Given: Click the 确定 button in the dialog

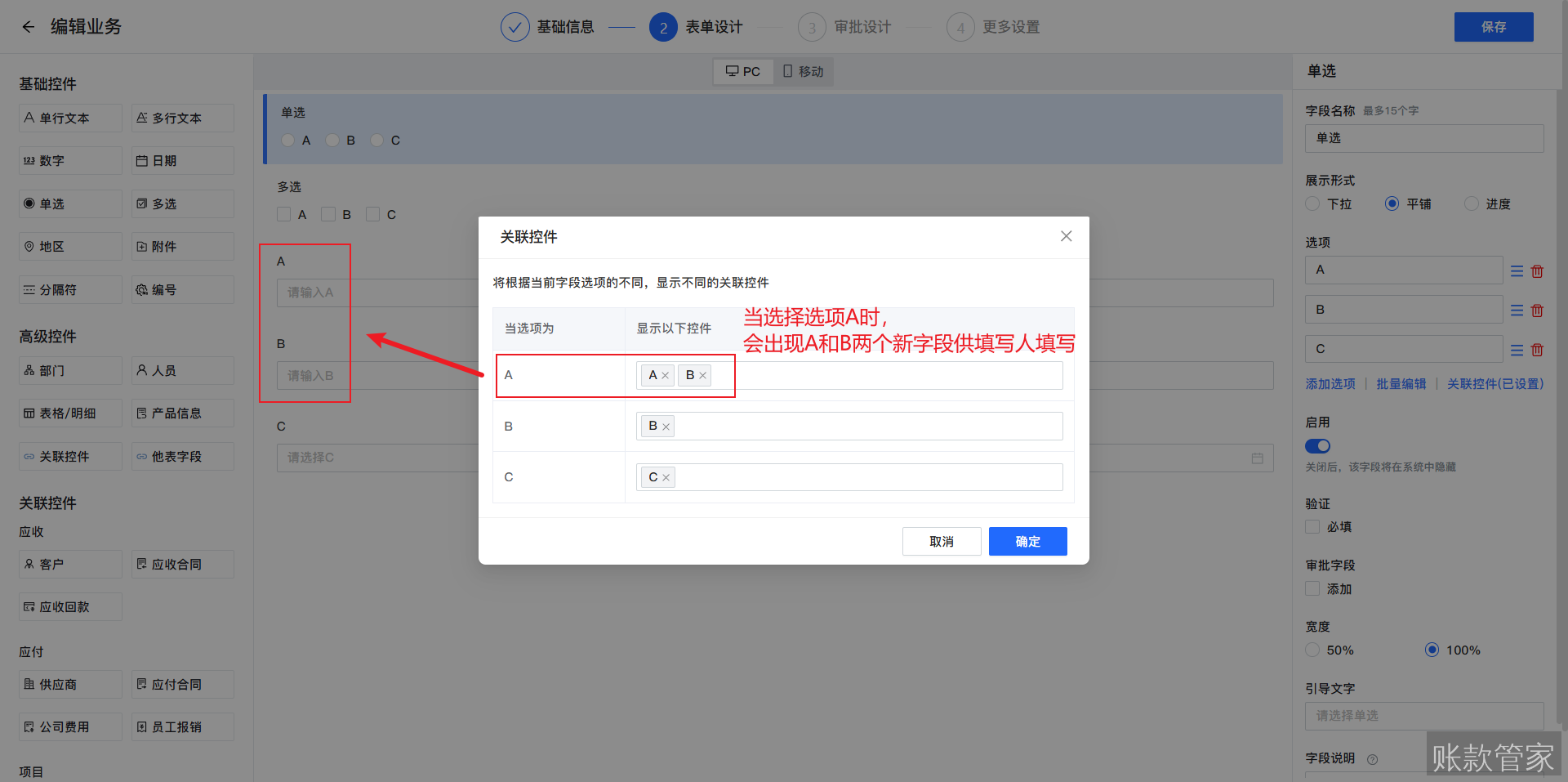Looking at the screenshot, I should (1027, 541).
